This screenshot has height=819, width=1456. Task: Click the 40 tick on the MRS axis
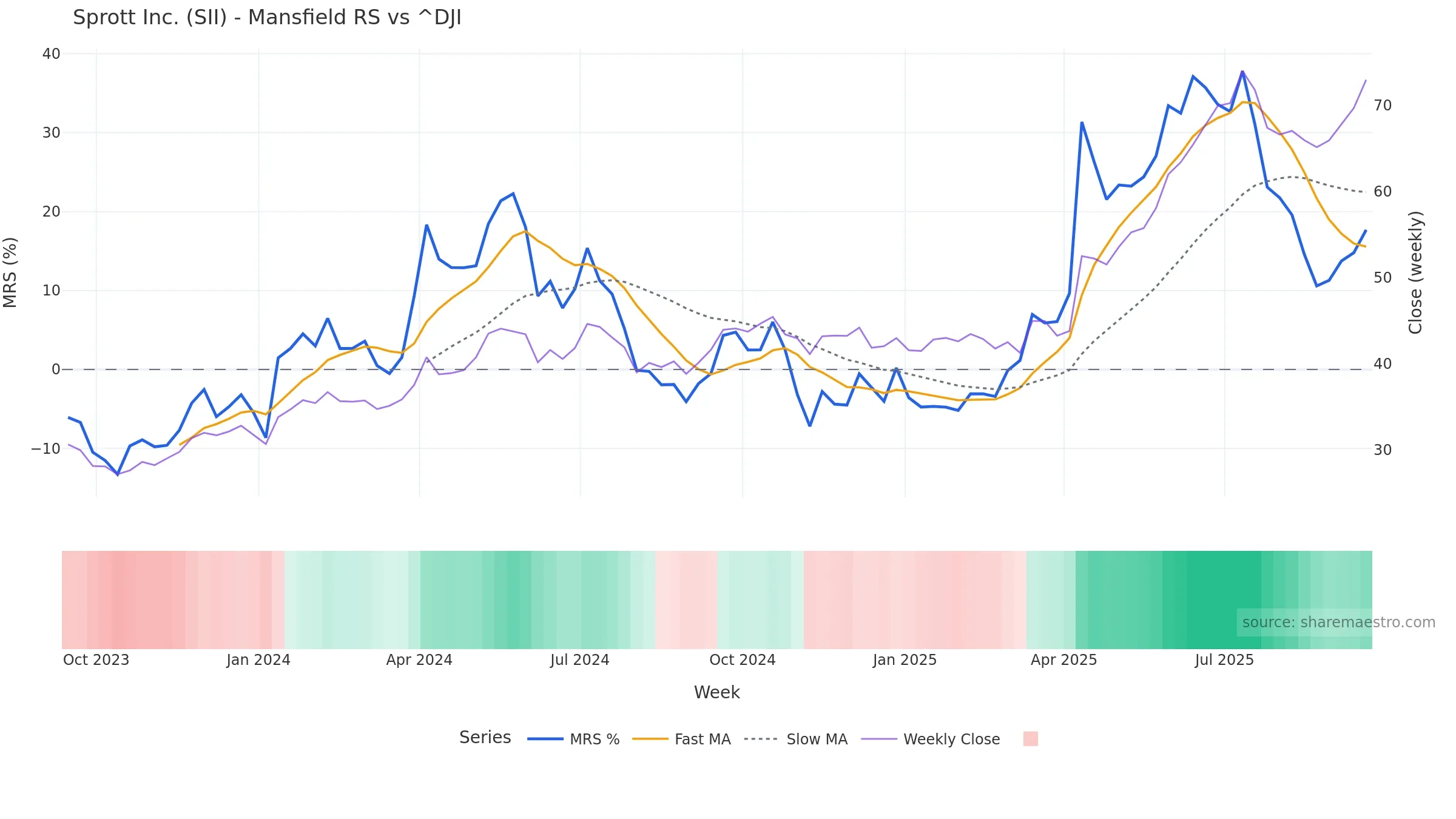coord(52,54)
